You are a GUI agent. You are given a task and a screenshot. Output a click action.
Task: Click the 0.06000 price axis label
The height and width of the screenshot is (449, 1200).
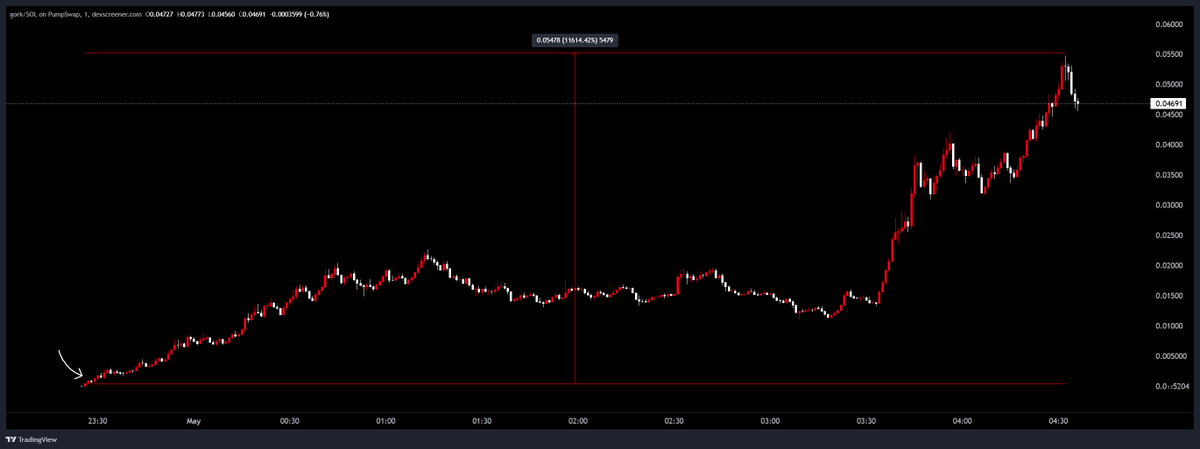[x=1169, y=24]
